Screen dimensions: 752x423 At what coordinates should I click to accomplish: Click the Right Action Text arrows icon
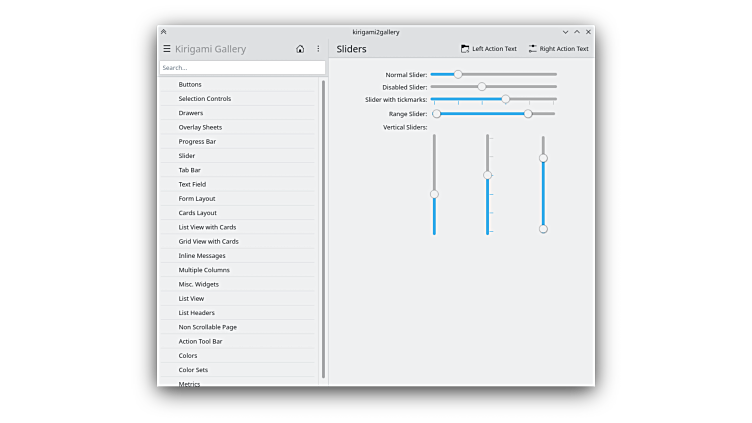click(533, 49)
